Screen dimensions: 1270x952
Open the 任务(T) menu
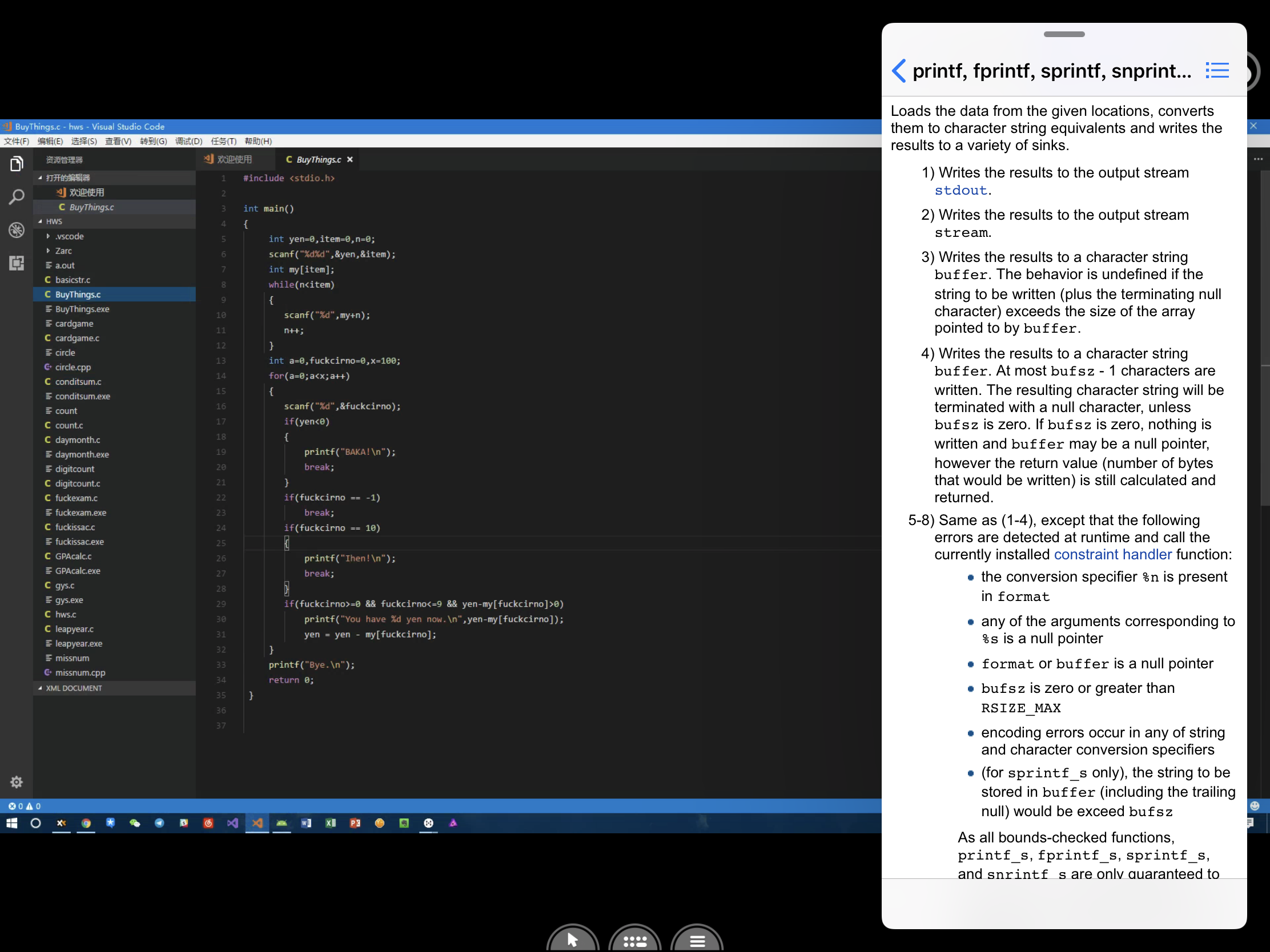[x=223, y=141]
